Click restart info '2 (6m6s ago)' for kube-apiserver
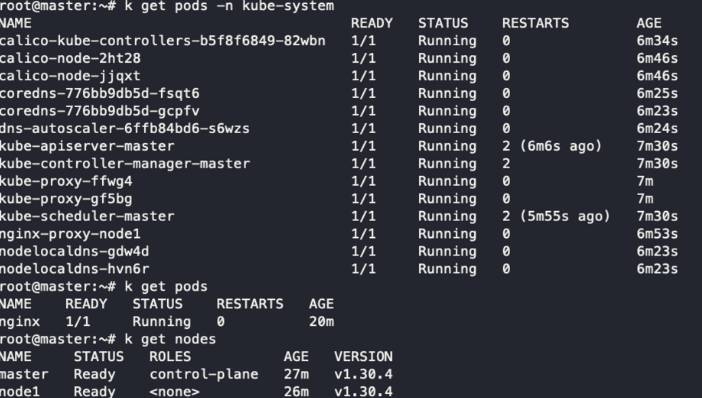This screenshot has height=398, width=702. [552, 146]
